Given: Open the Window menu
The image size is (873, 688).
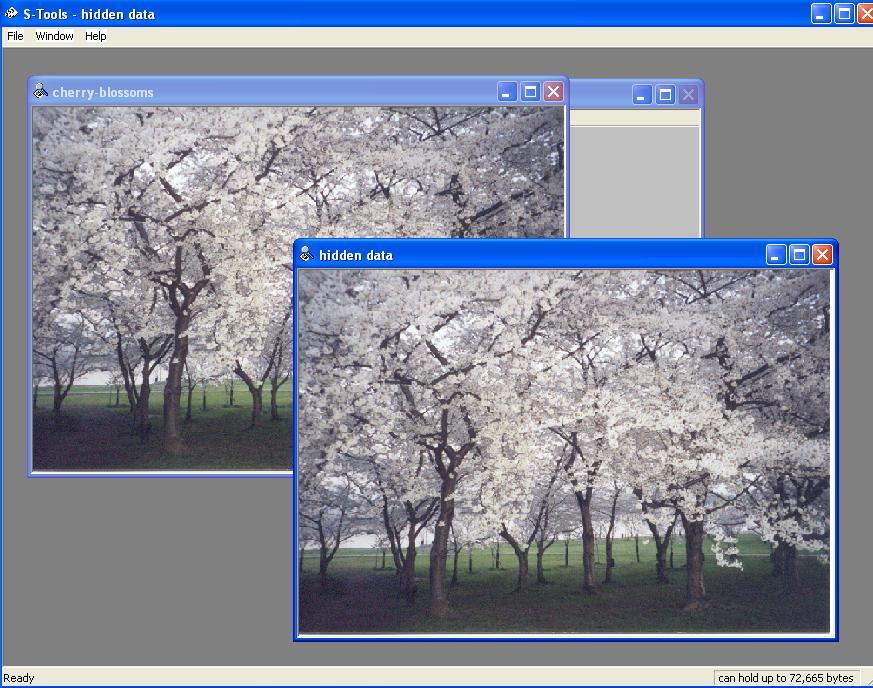Looking at the screenshot, I should tap(54, 36).
